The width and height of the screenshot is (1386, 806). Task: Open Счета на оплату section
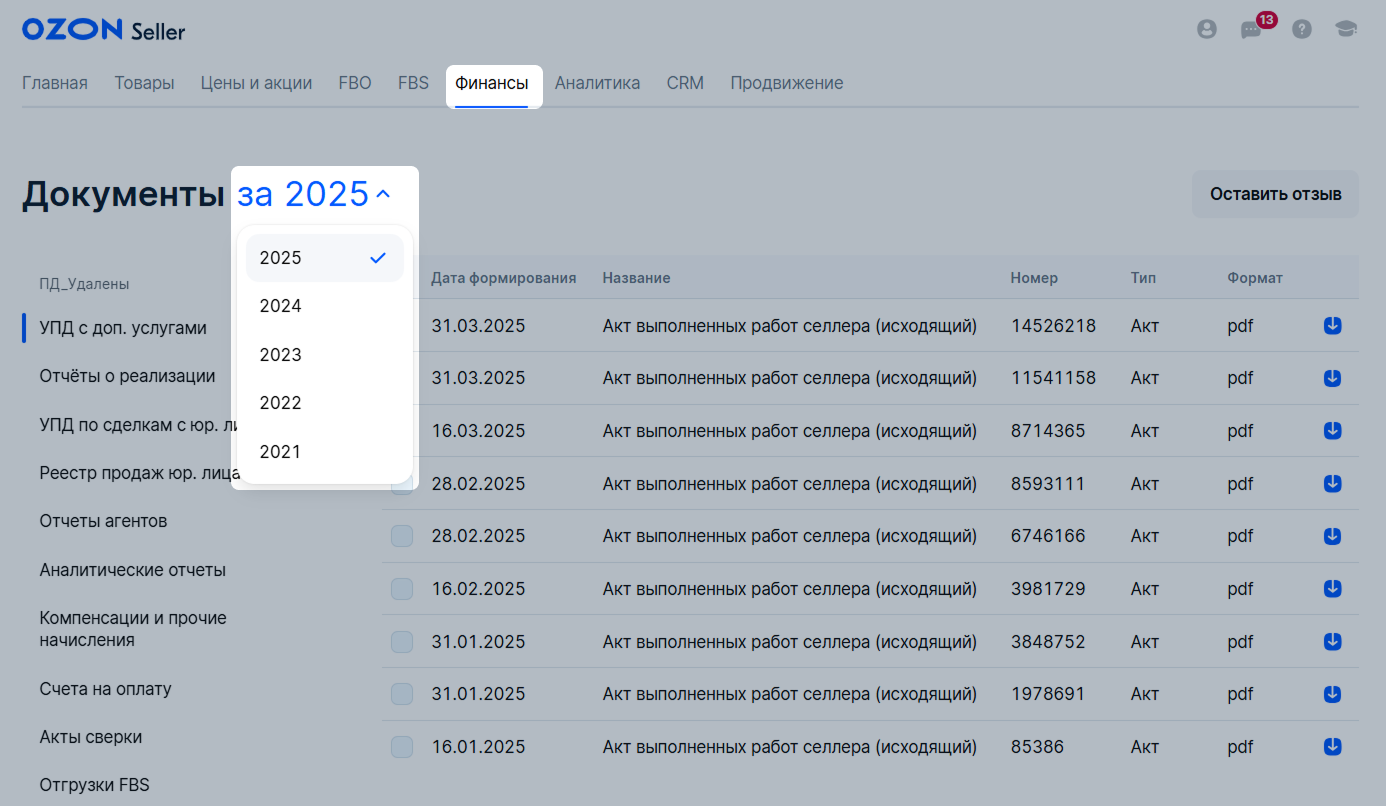coord(105,689)
